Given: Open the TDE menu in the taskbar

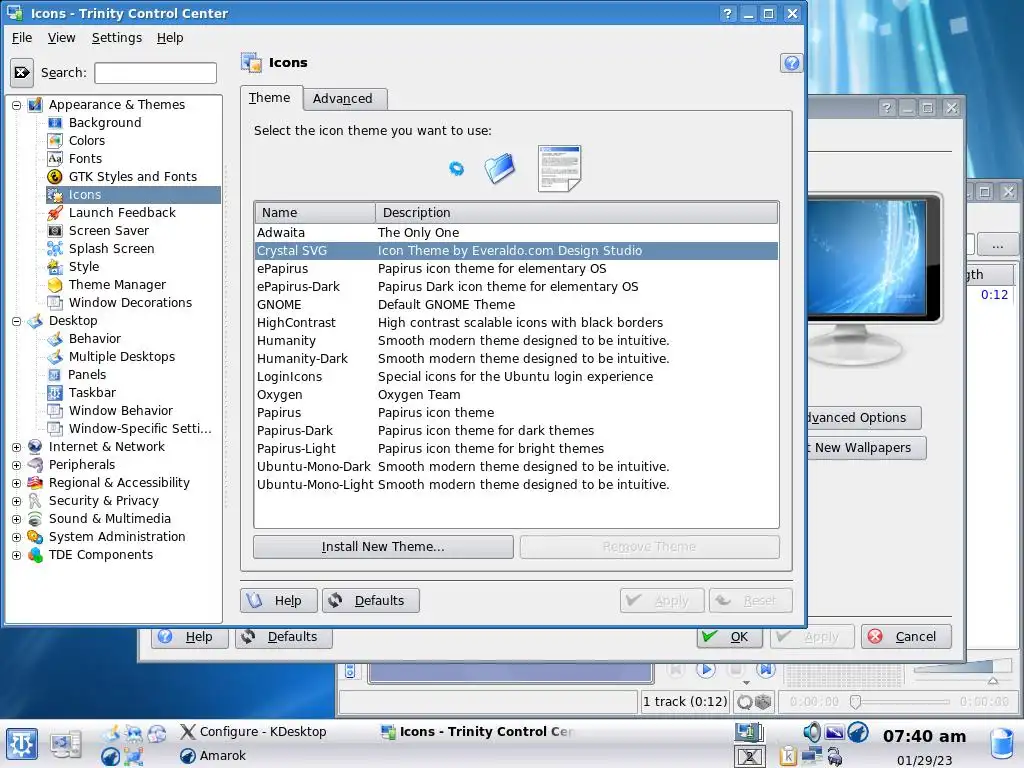Looking at the screenshot, I should tap(22, 744).
